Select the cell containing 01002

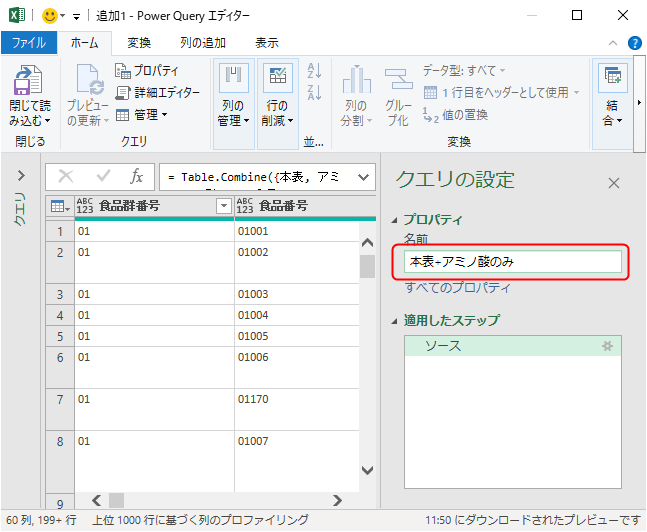tap(297, 262)
